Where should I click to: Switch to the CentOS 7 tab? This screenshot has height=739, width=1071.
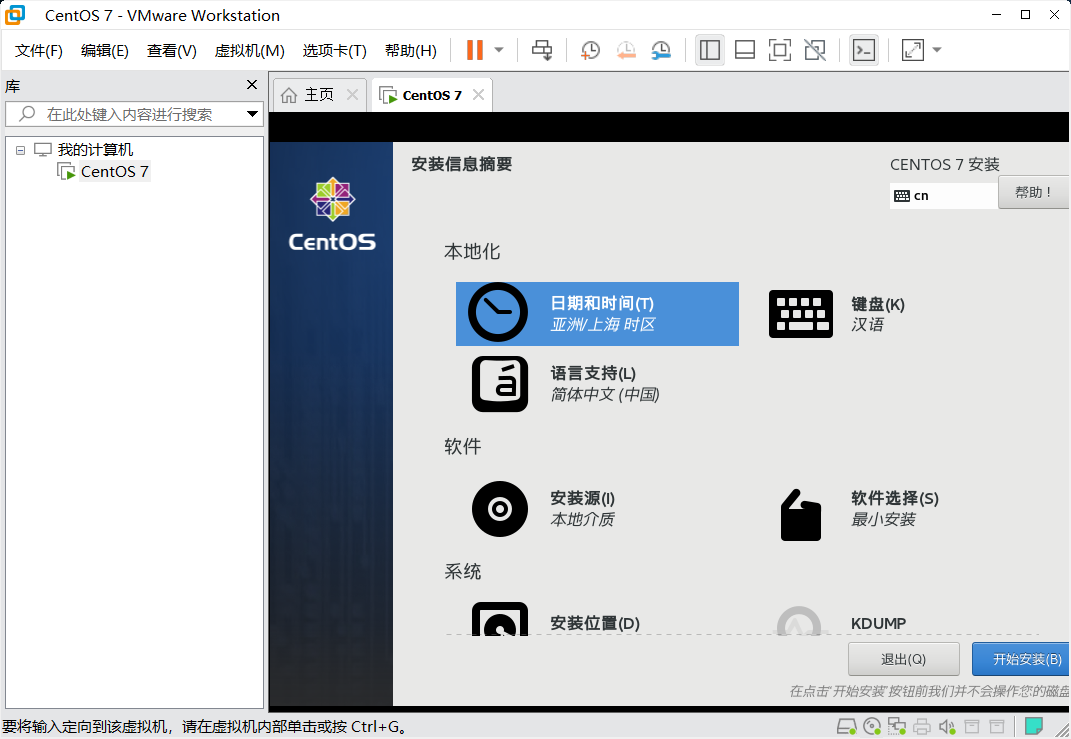click(x=432, y=96)
